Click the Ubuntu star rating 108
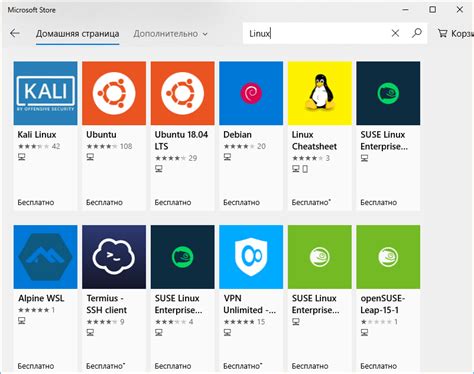 point(109,146)
